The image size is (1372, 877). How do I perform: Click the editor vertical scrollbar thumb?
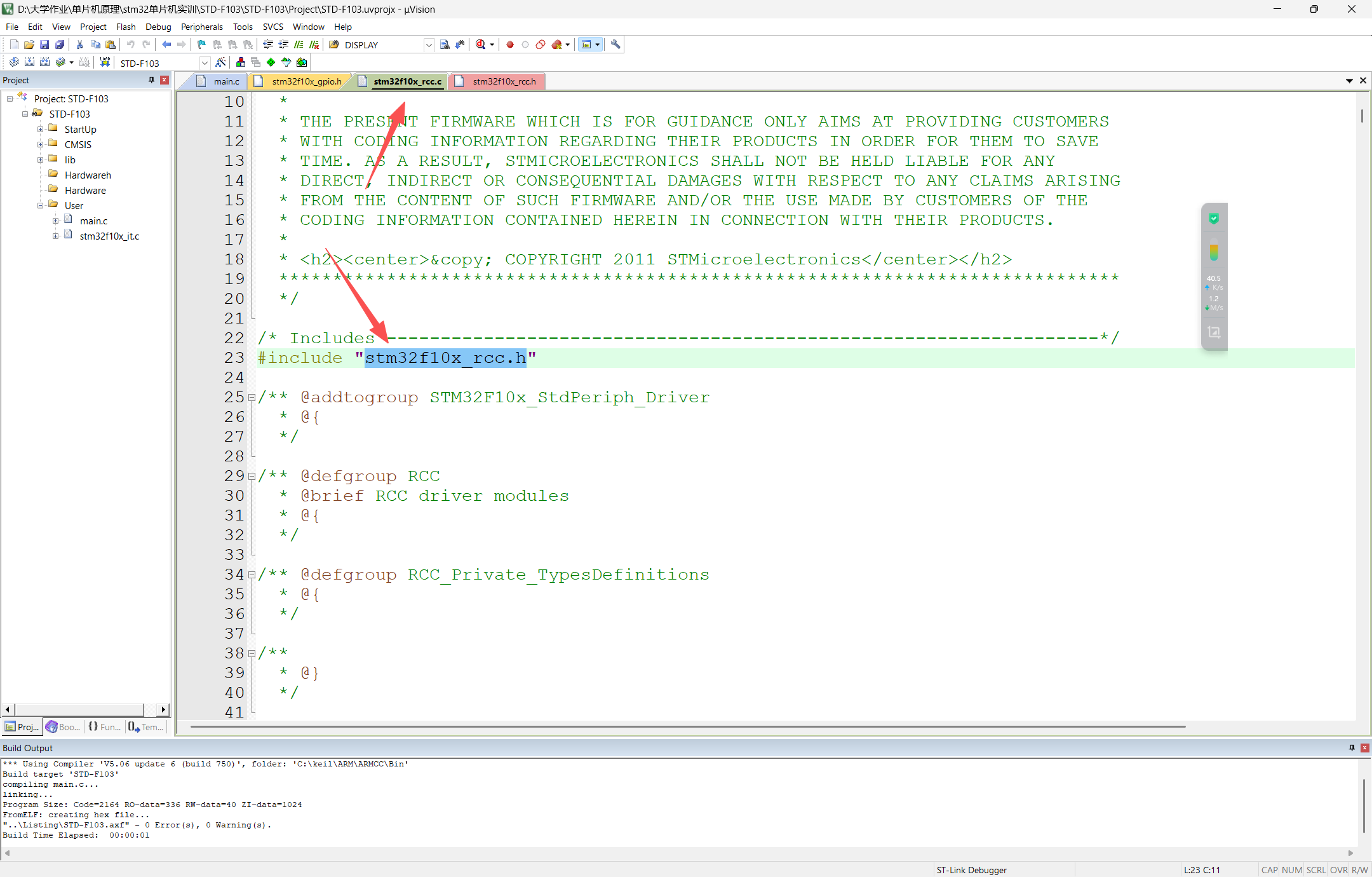[1361, 116]
